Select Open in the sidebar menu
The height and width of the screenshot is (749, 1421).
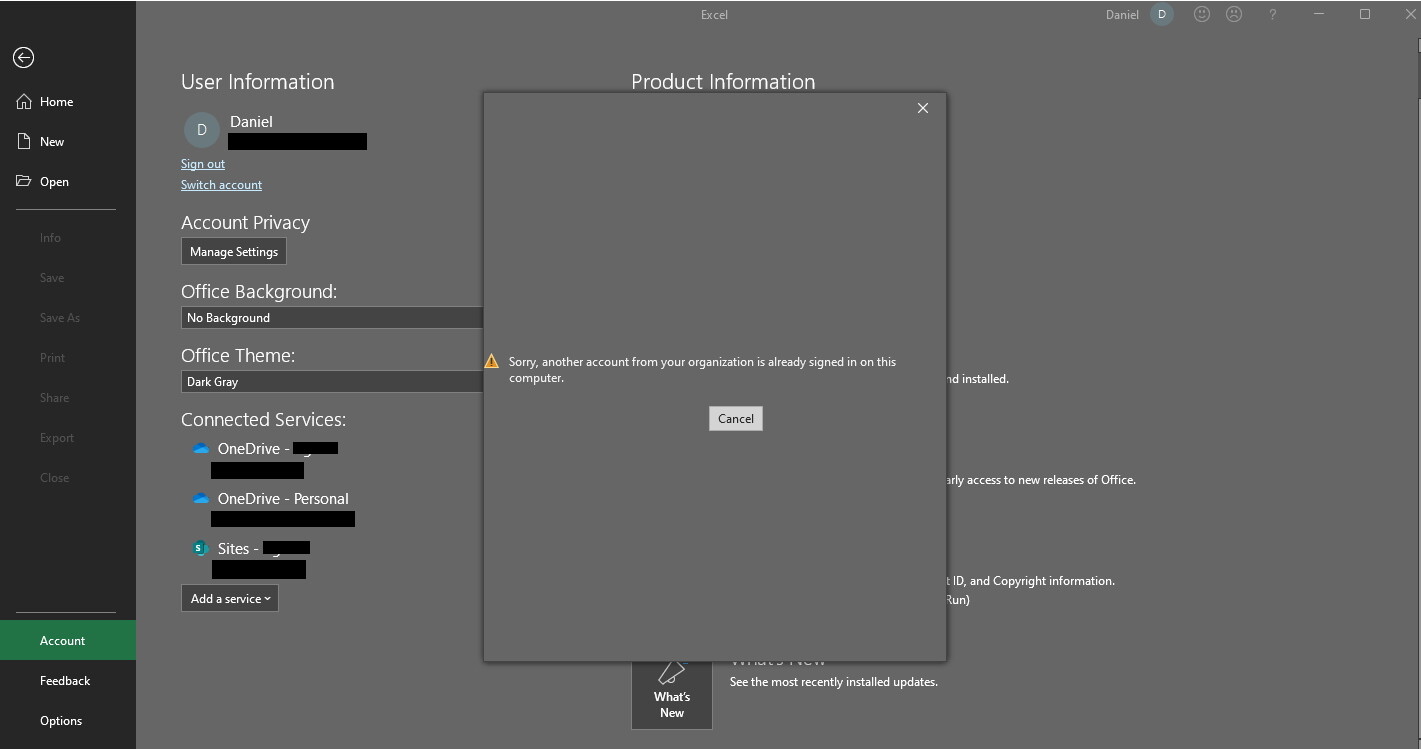pos(54,182)
